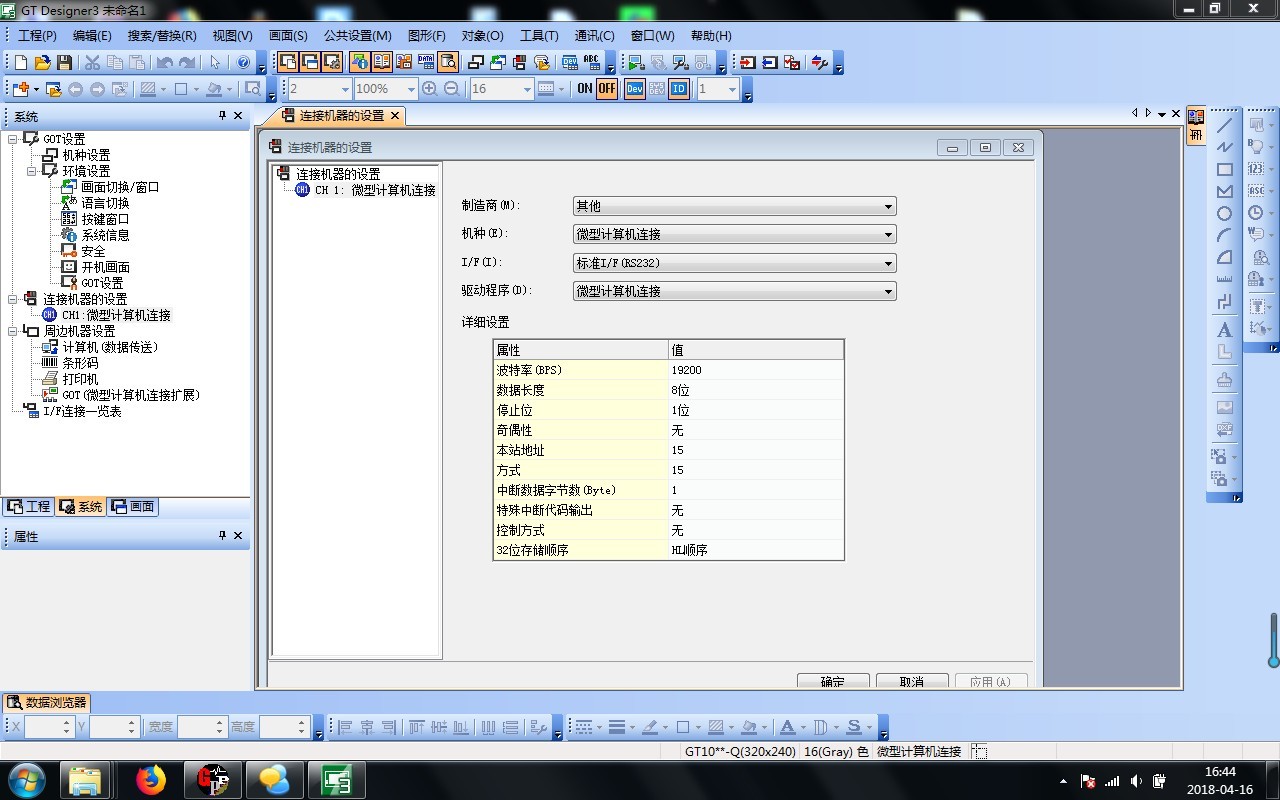Viewport: 1280px width, 800px height.
Task: Open the 工程(P) menu
Action: (x=37, y=36)
